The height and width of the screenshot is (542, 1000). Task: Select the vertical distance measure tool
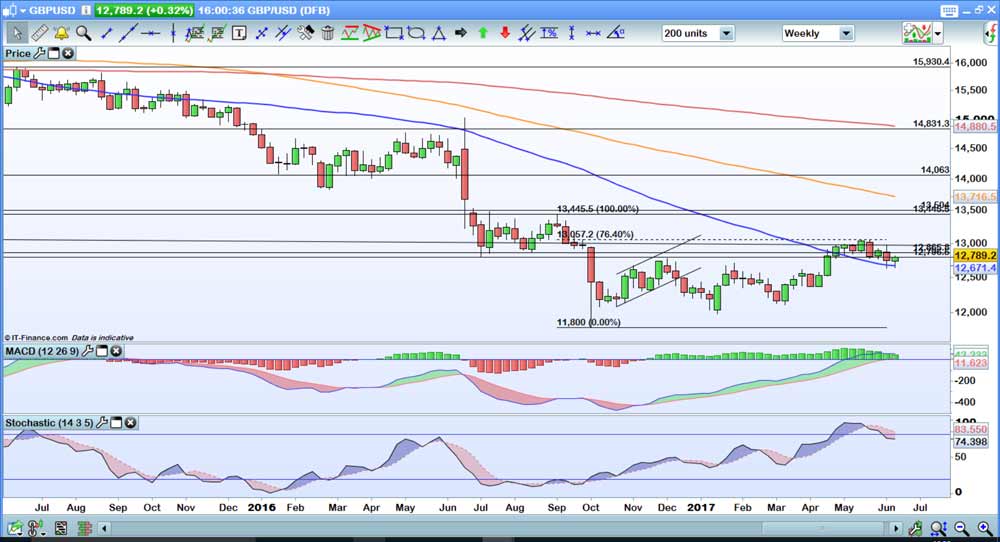(571, 33)
